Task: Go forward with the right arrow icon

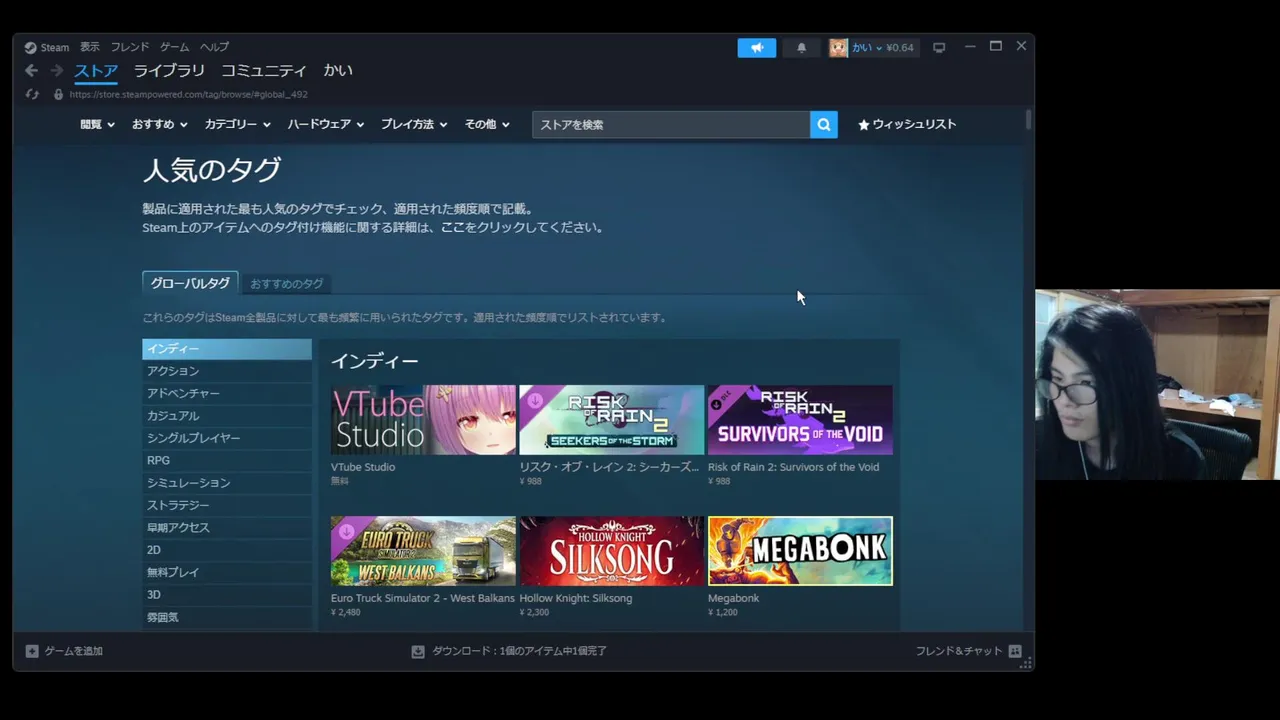Action: click(57, 70)
